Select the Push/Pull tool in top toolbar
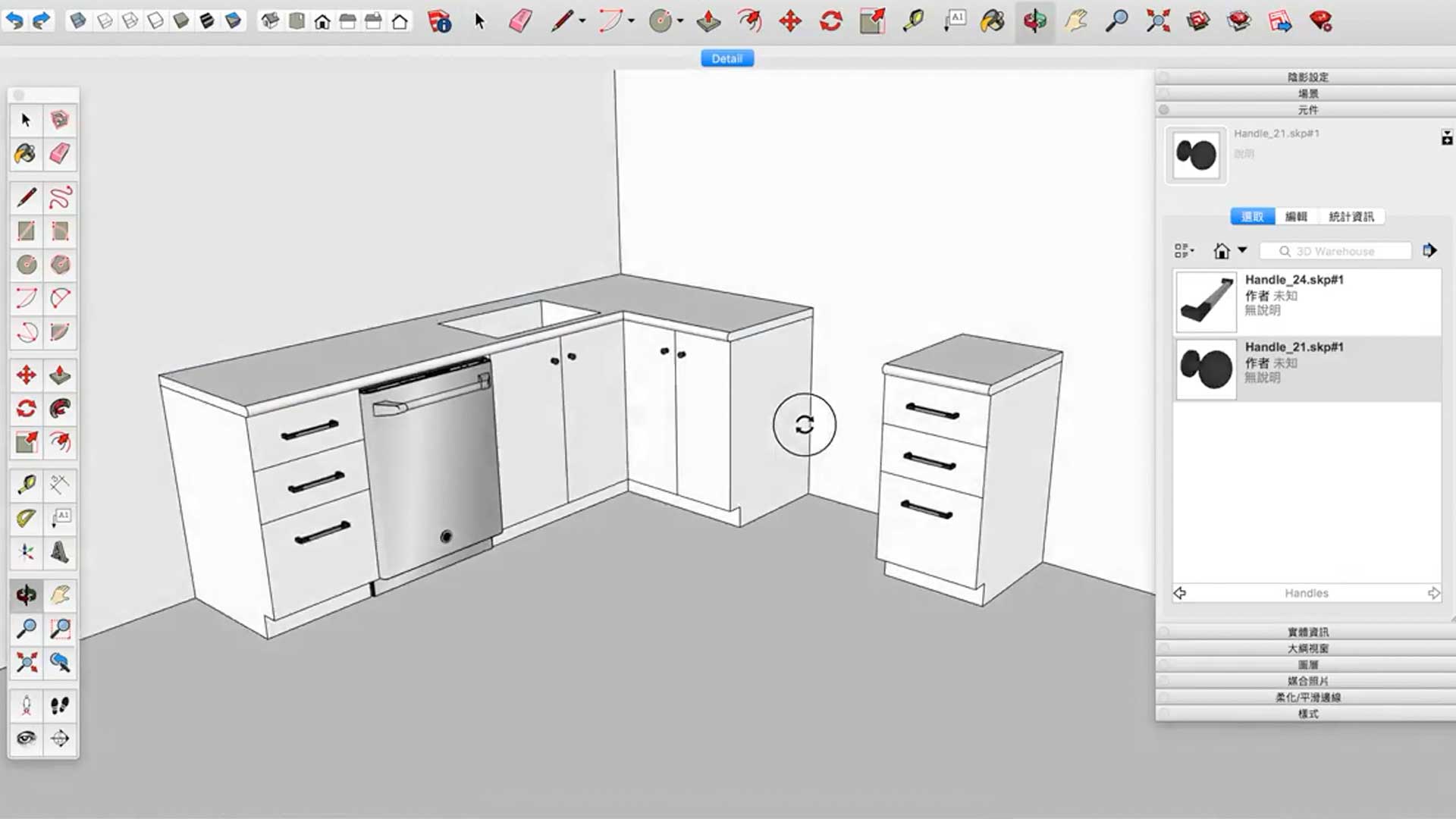 pyautogui.click(x=708, y=21)
